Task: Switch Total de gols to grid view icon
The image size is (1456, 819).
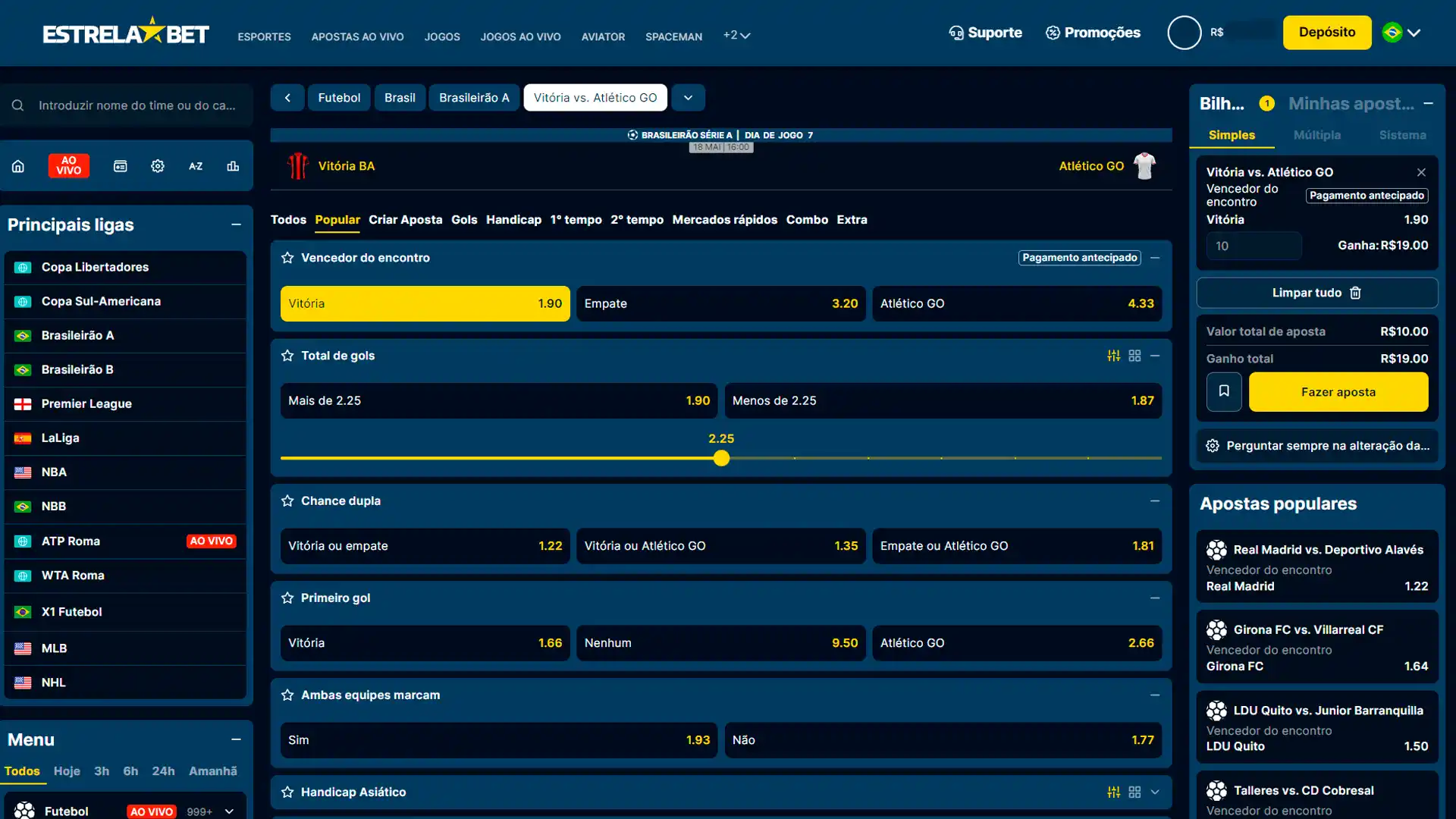Action: 1135,355
